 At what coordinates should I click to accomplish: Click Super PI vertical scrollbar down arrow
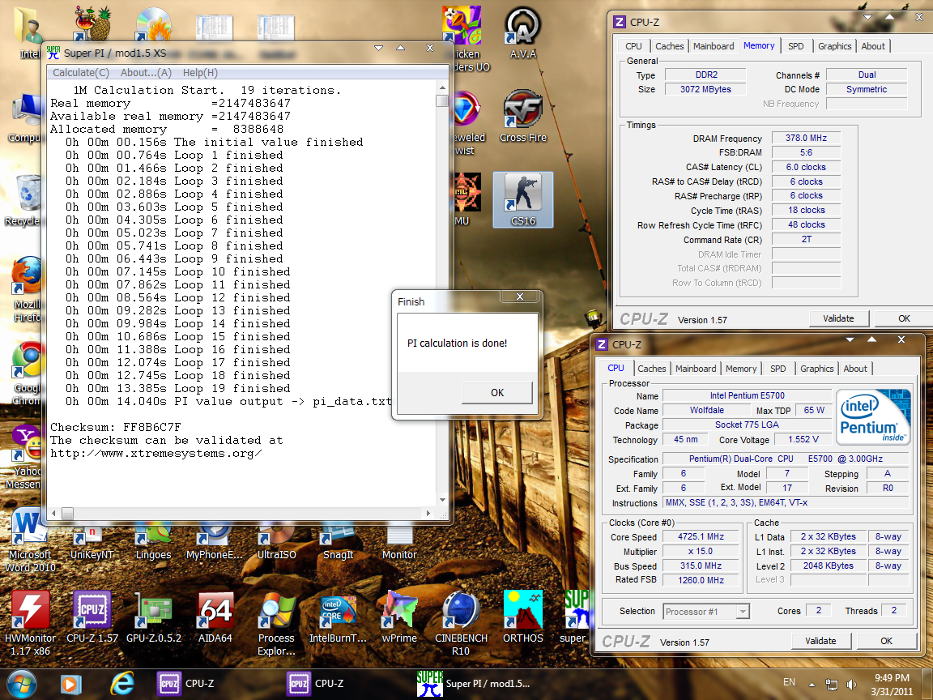click(x=442, y=501)
